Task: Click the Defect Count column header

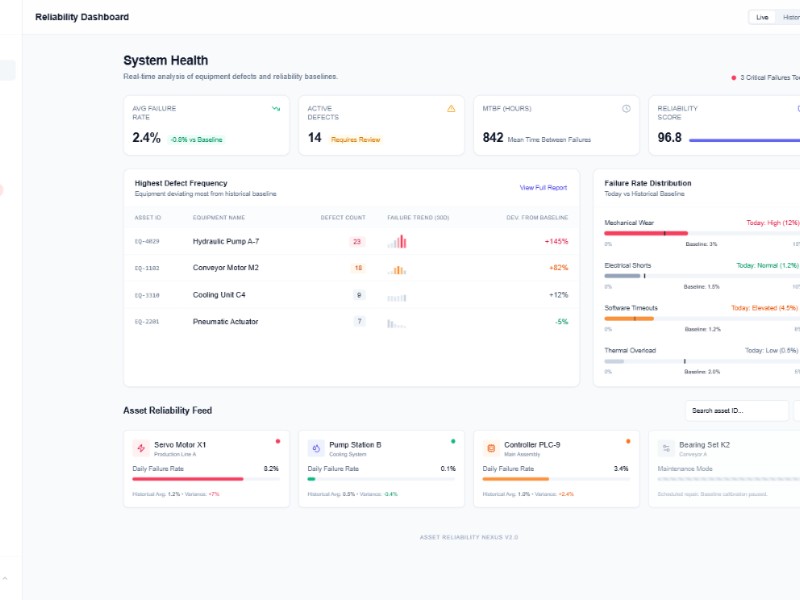Action: click(343, 217)
